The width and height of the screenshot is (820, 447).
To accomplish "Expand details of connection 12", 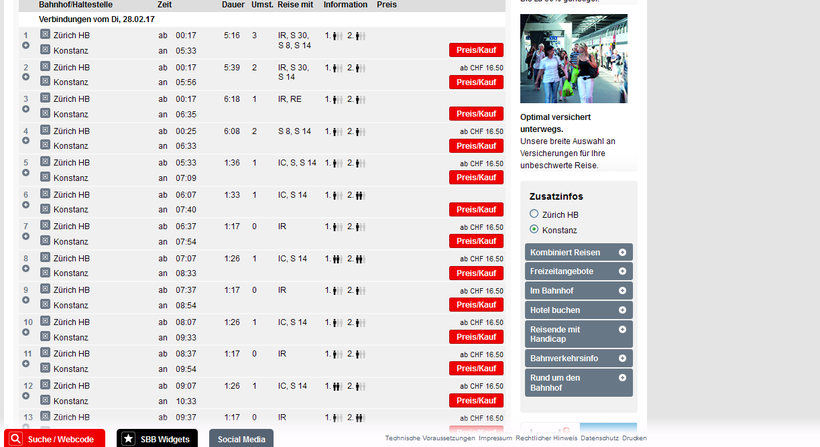I will (x=26, y=396).
